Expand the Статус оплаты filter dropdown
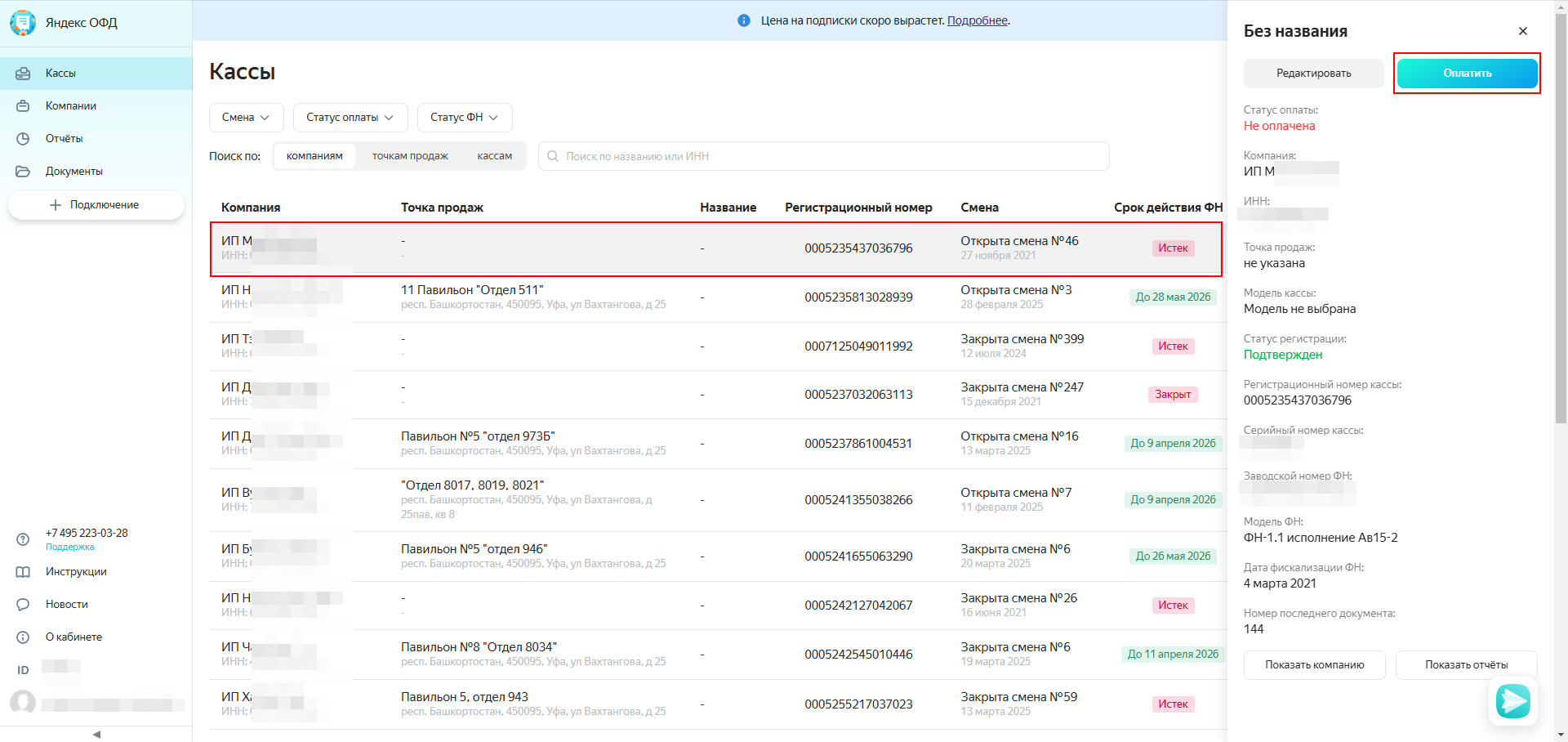 (350, 118)
